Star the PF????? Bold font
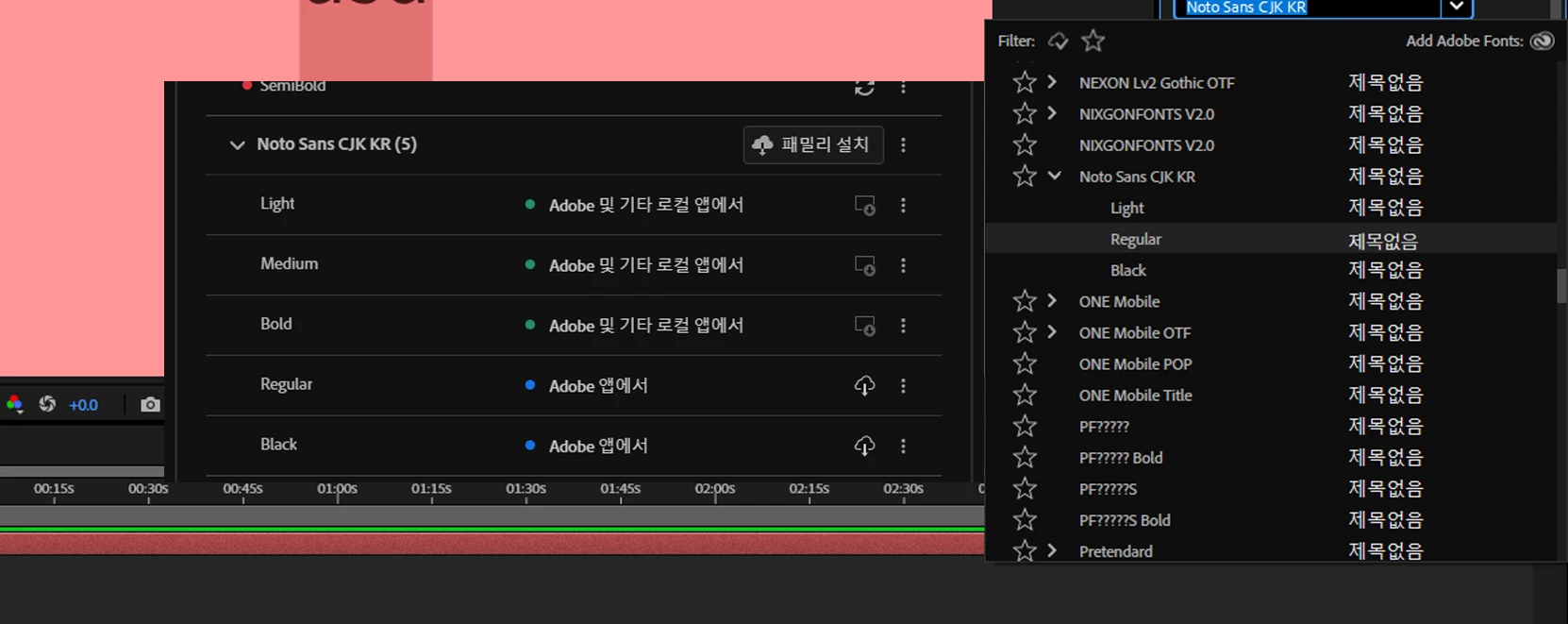Viewport: 1568px width, 624px height. tap(1025, 457)
